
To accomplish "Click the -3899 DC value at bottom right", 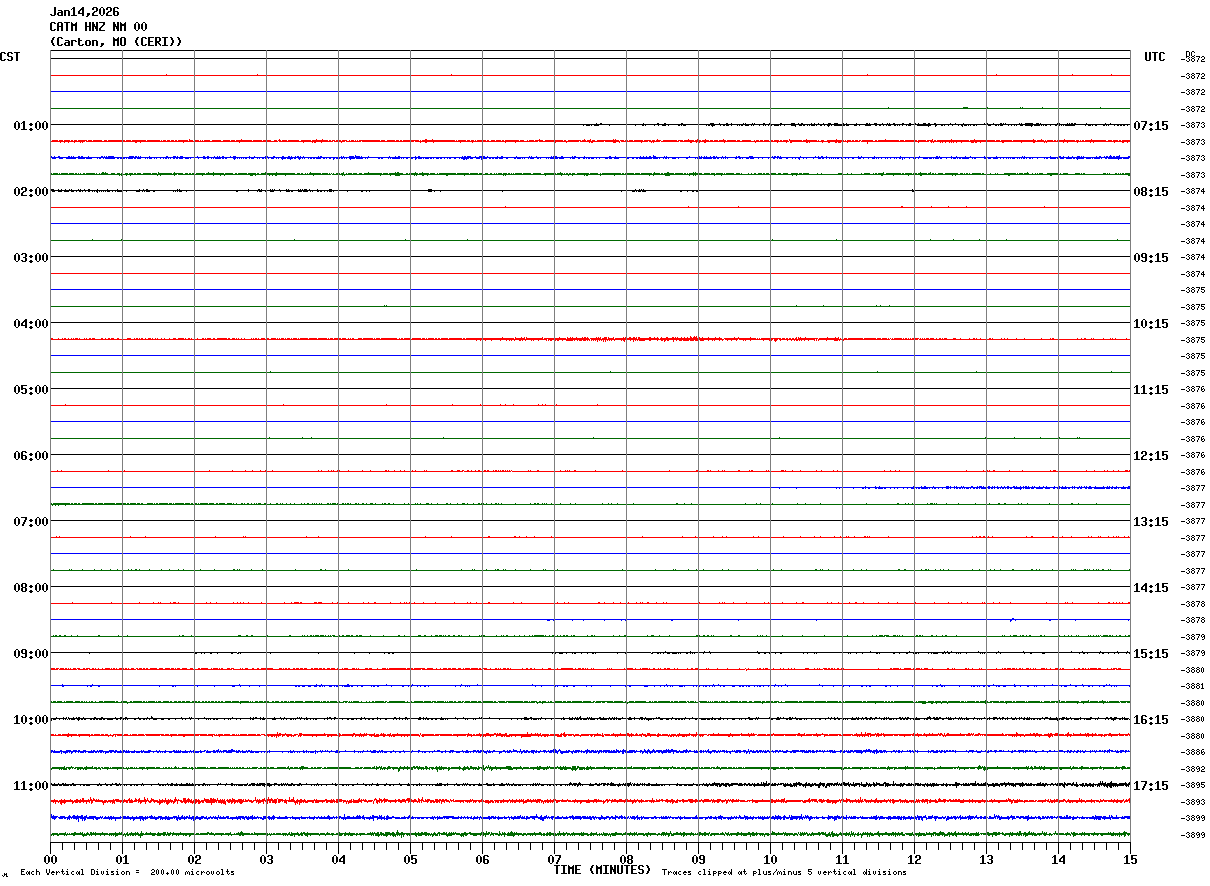I will (x=1193, y=835).
